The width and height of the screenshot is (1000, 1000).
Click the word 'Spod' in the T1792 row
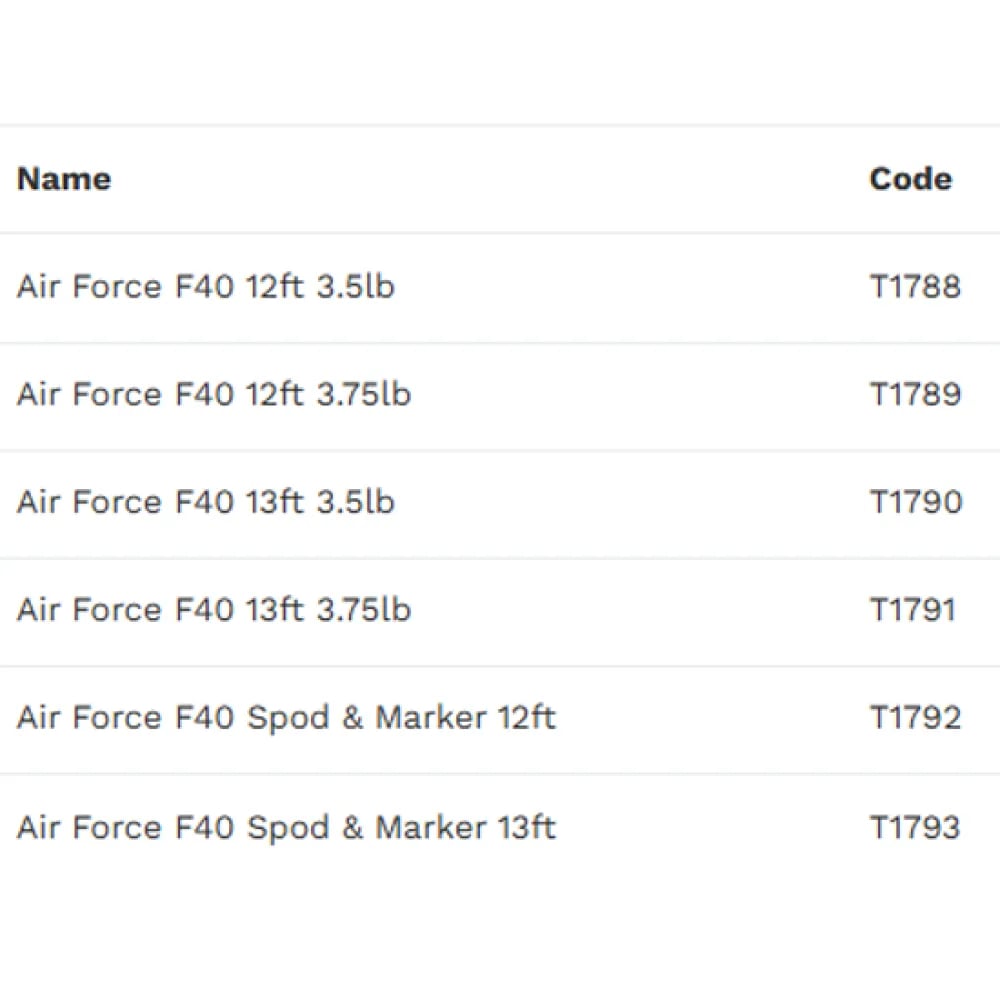(287, 718)
